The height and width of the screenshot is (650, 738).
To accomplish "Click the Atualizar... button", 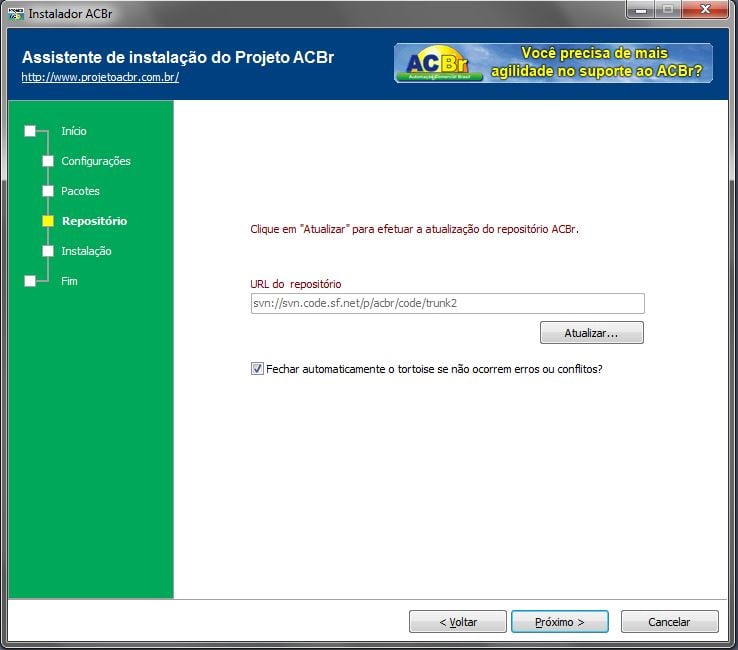I will [x=592, y=333].
